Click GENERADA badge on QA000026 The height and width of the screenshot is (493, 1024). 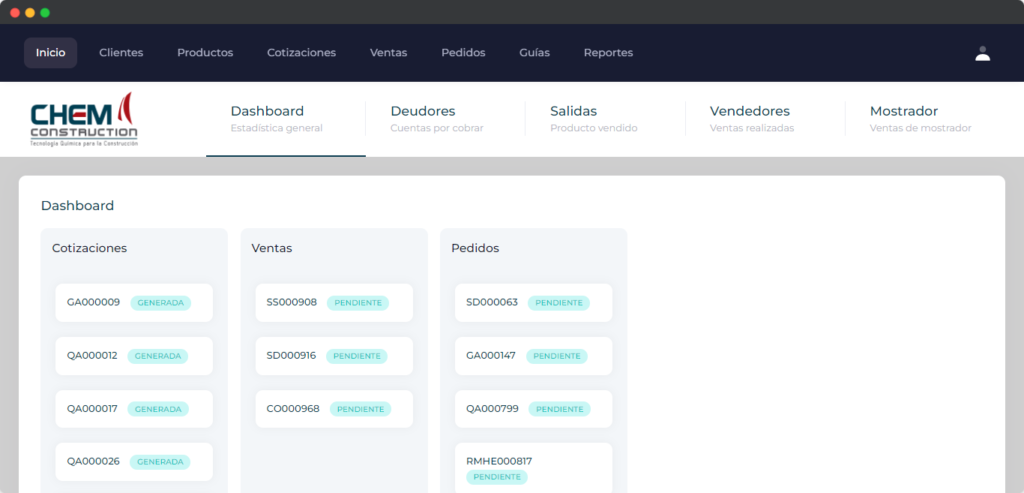coord(160,462)
